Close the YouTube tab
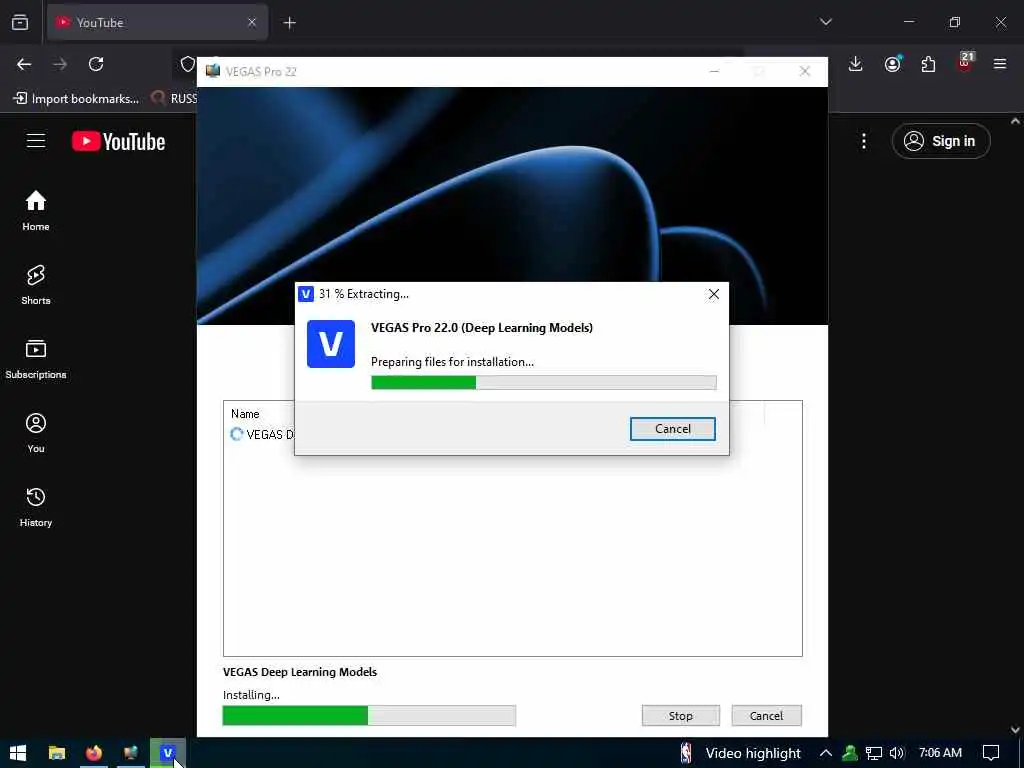Viewport: 1024px width, 768px height. click(252, 23)
